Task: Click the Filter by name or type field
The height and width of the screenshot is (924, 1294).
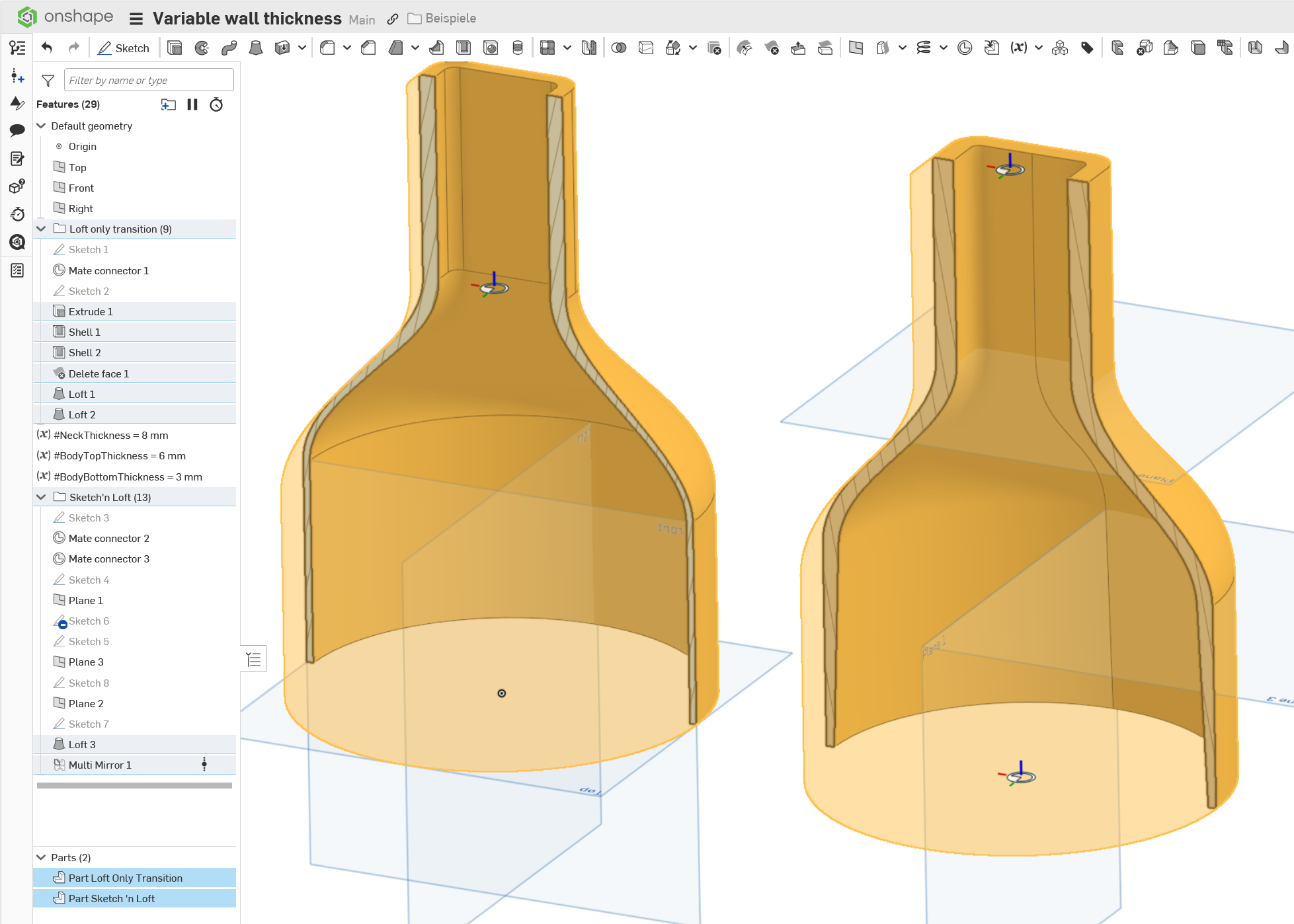Action: (149, 81)
